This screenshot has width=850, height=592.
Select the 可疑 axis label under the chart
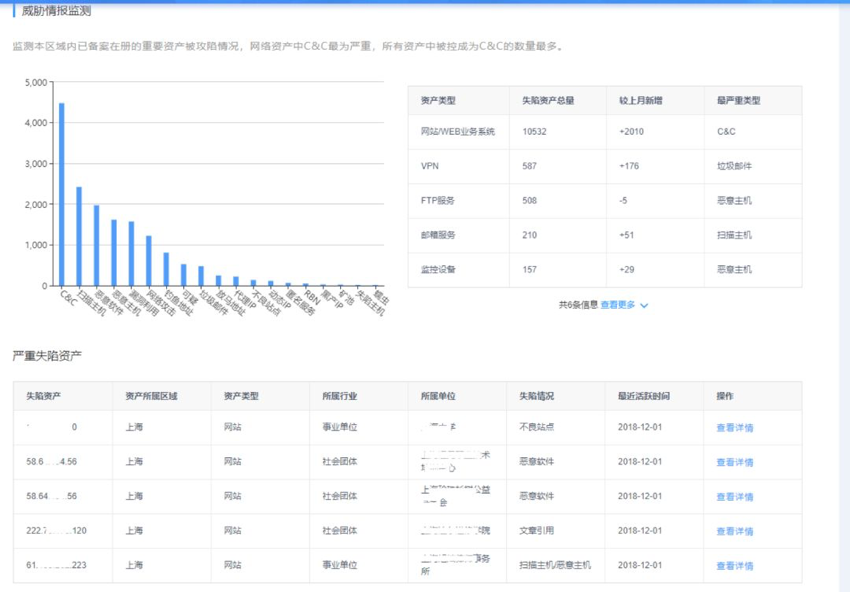click(190, 296)
